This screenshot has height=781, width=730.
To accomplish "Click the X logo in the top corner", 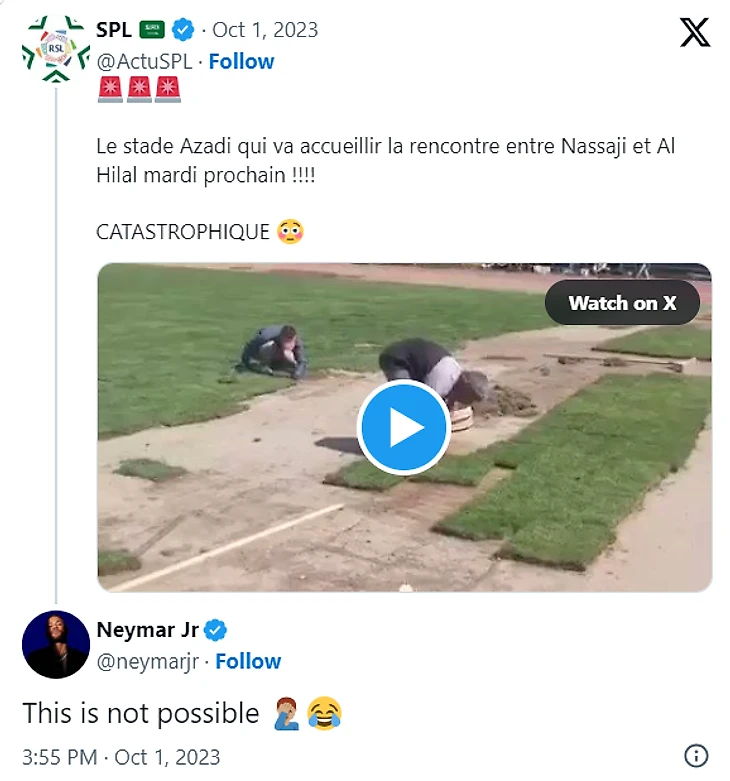I will pyautogui.click(x=695, y=32).
